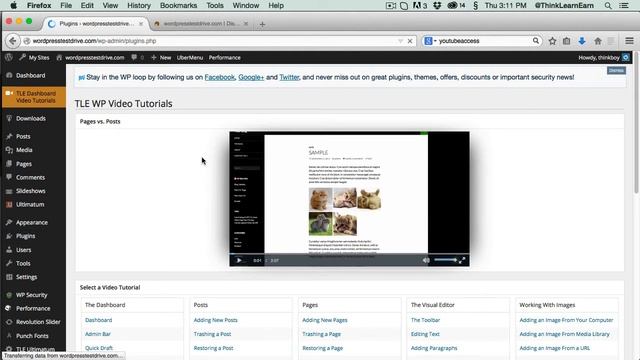
Task: Open the search engine dropdown
Action: point(430,41)
